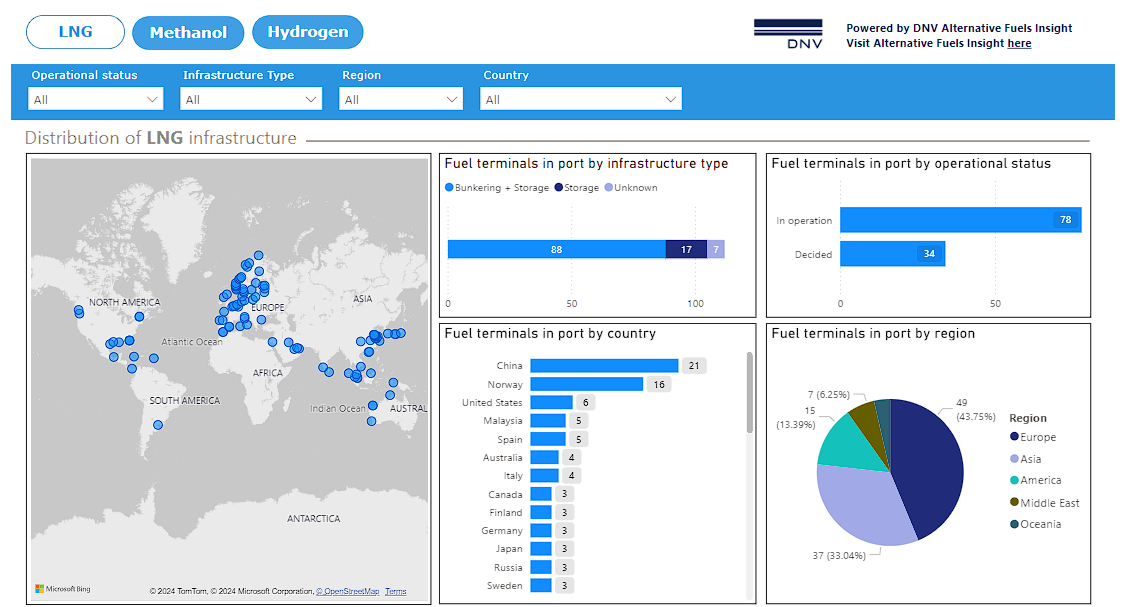This screenshot has width=1123, height=607.
Task: Select the China bar in country chart
Action: [x=604, y=366]
